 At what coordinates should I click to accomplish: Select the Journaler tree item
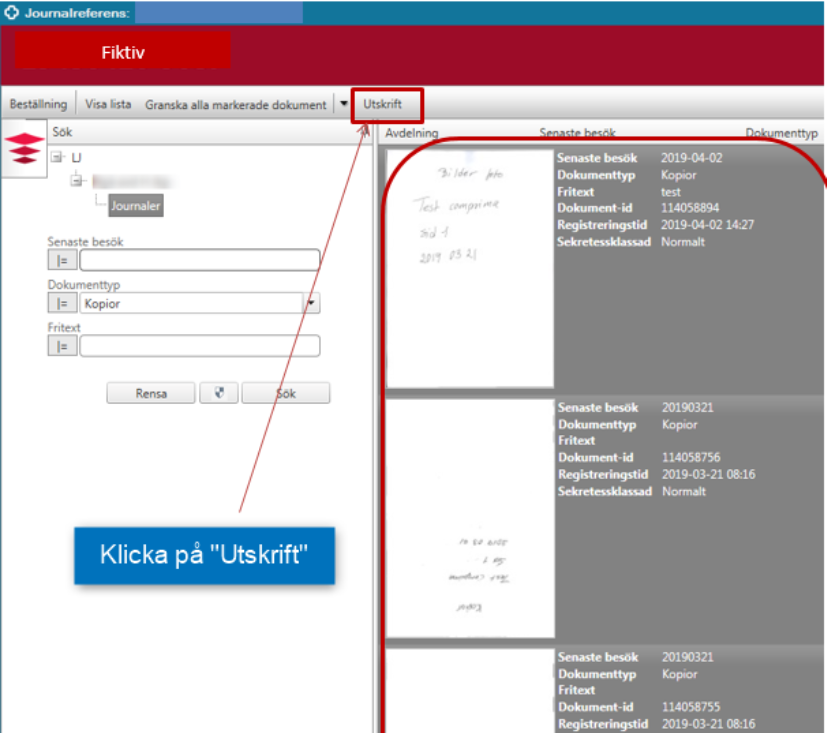pyautogui.click(x=135, y=205)
